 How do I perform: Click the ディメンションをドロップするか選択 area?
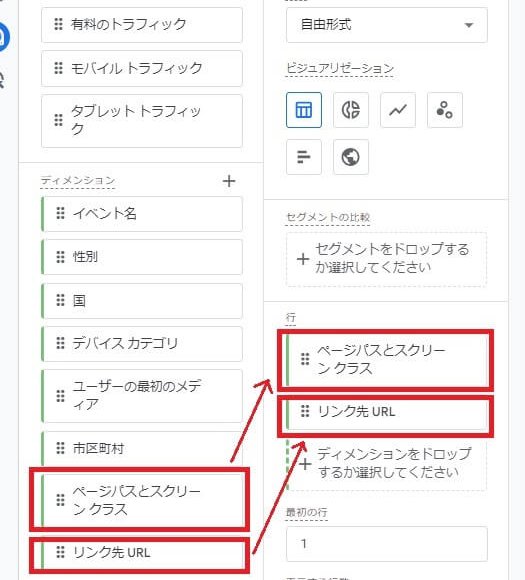coord(386,464)
